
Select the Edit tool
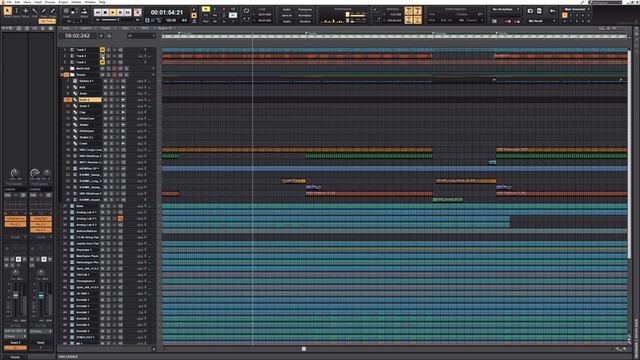pyautogui.click(x=35, y=11)
